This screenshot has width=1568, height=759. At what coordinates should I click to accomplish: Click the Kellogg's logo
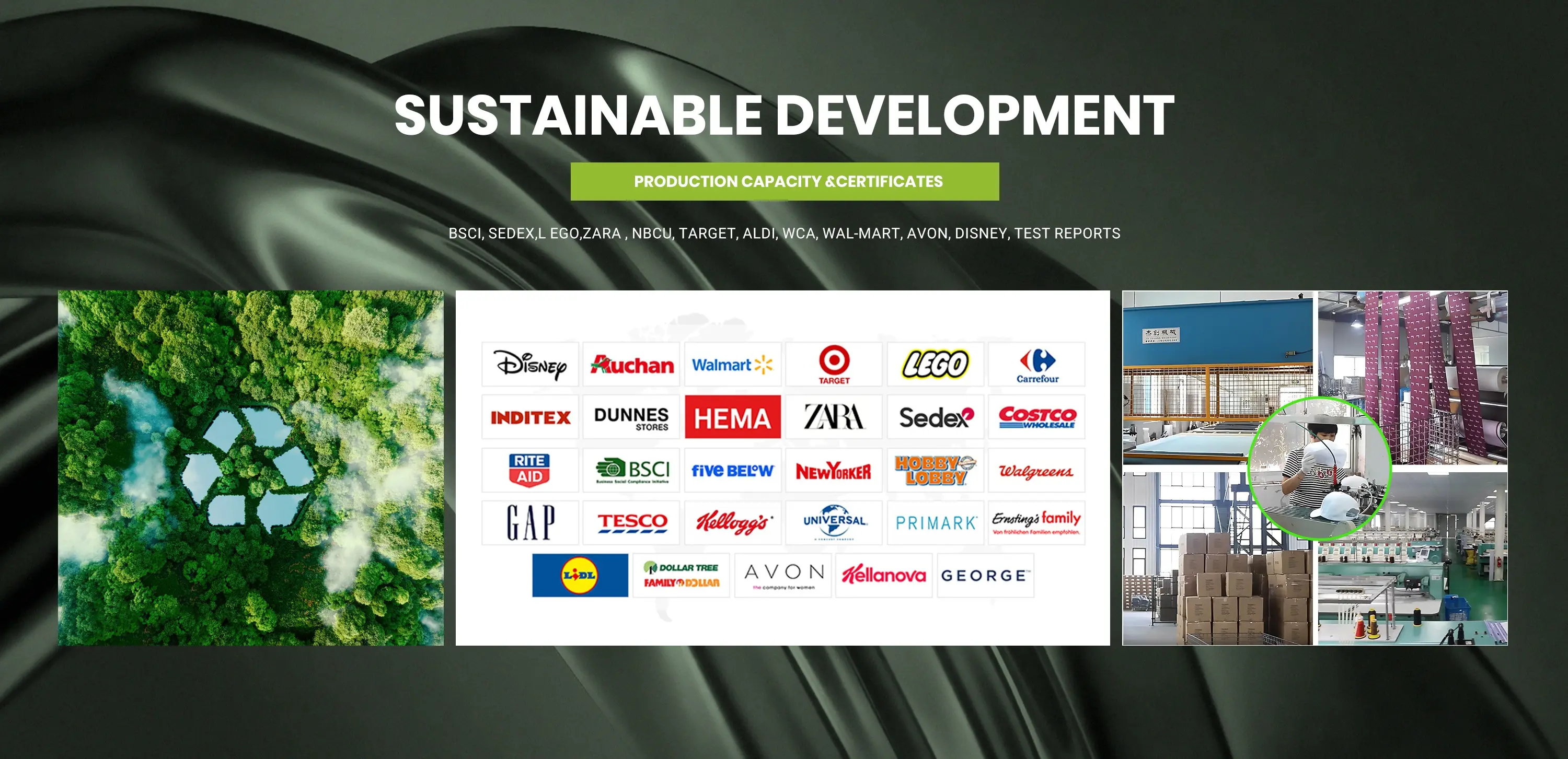(732, 522)
